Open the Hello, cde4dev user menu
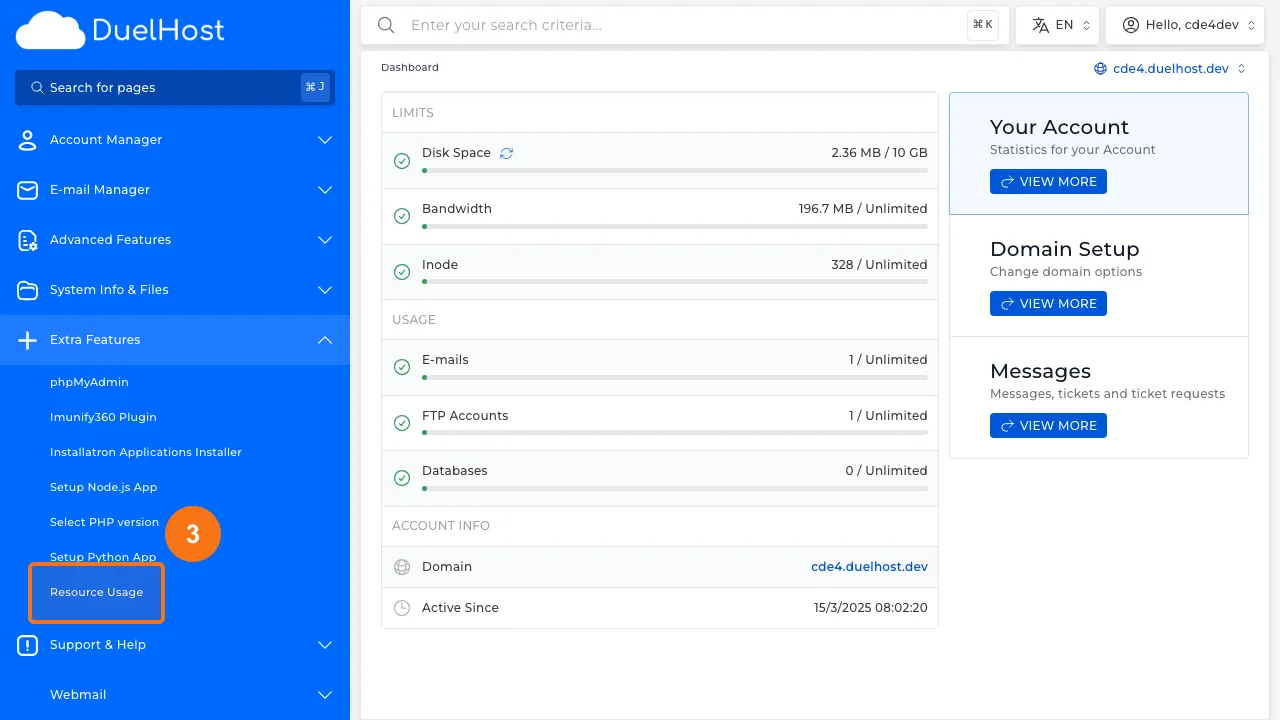 pos(1184,25)
